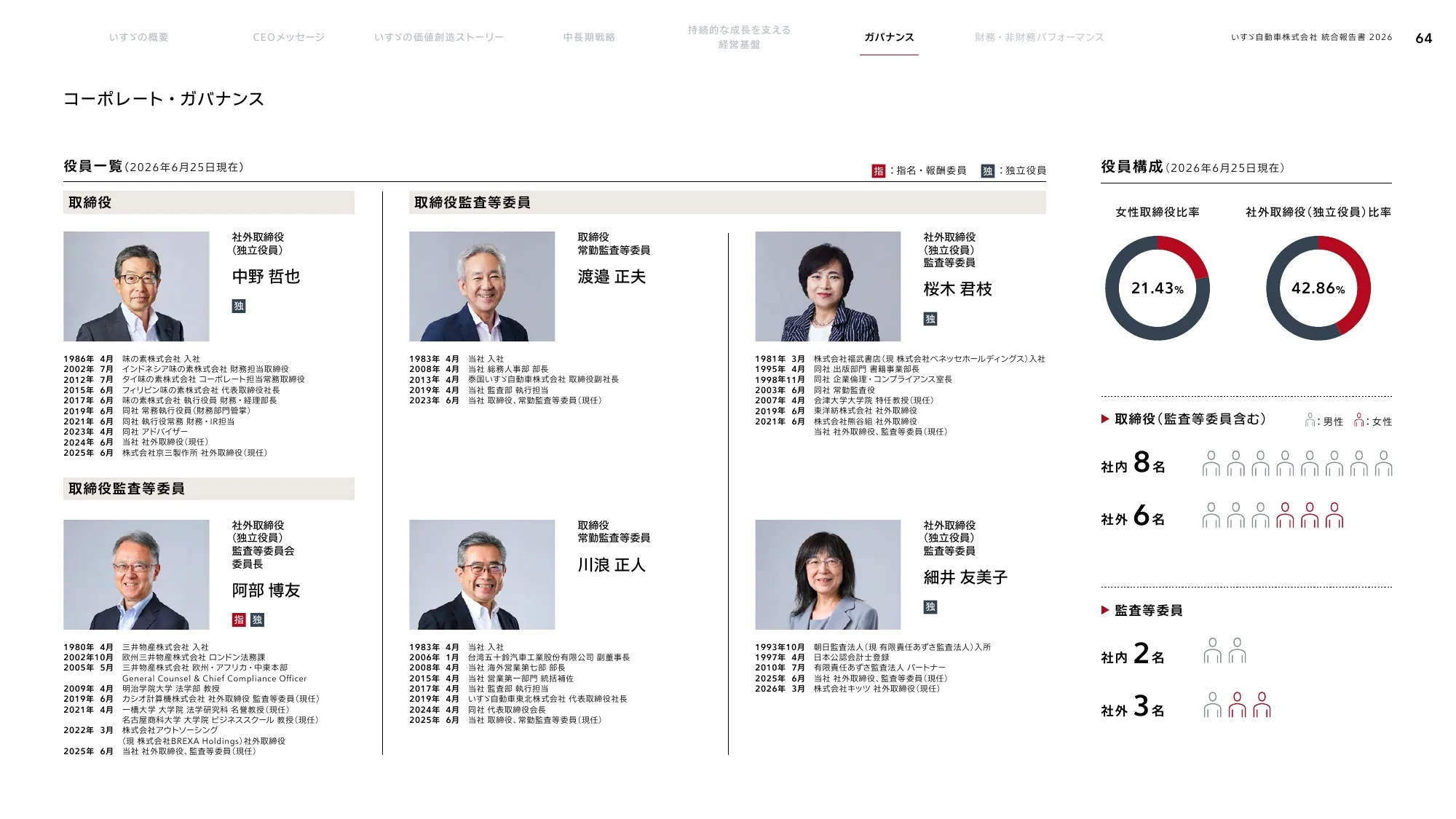The width and height of the screenshot is (1456, 819).
Task: Open 財務・非財務パフォーマンス tab
Action: tap(1039, 37)
